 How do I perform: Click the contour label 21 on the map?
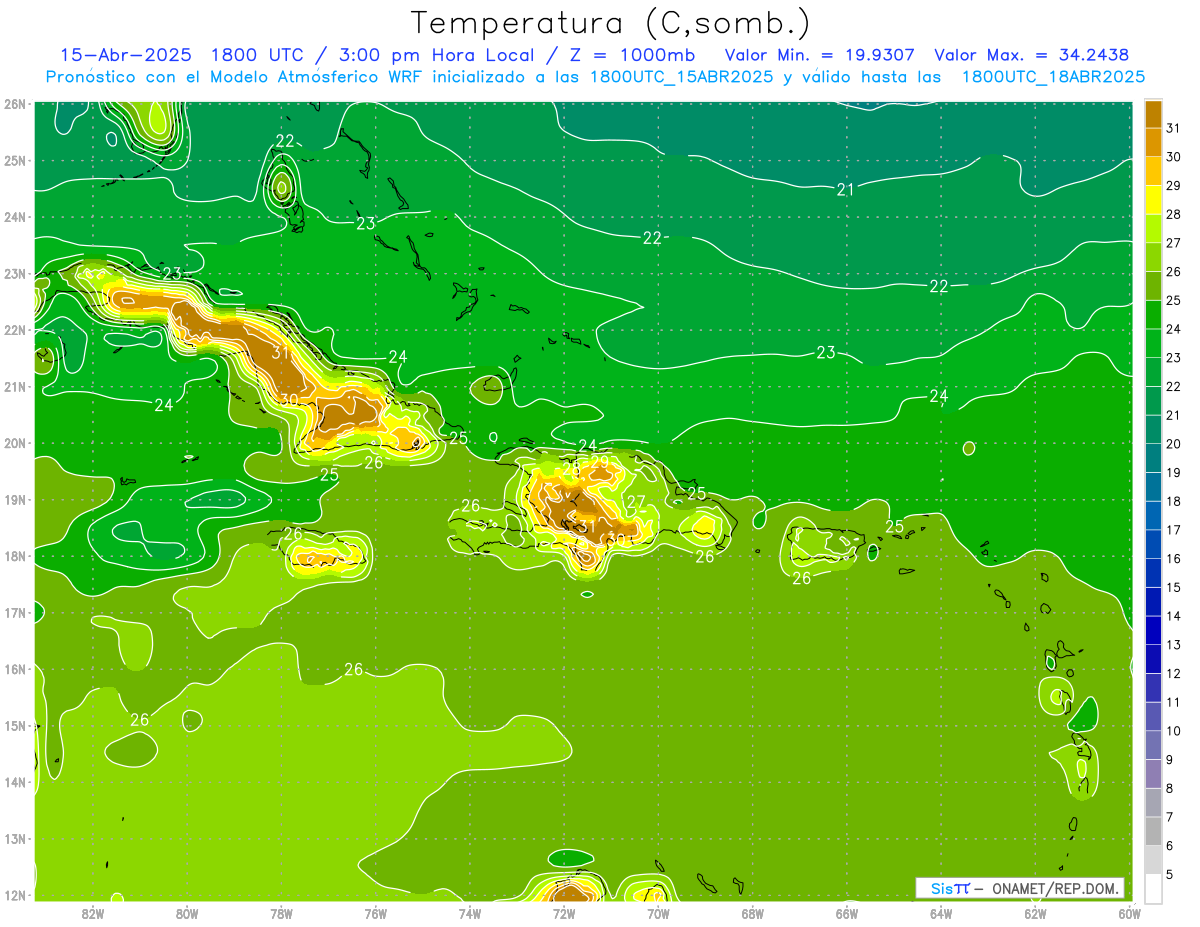click(x=845, y=189)
